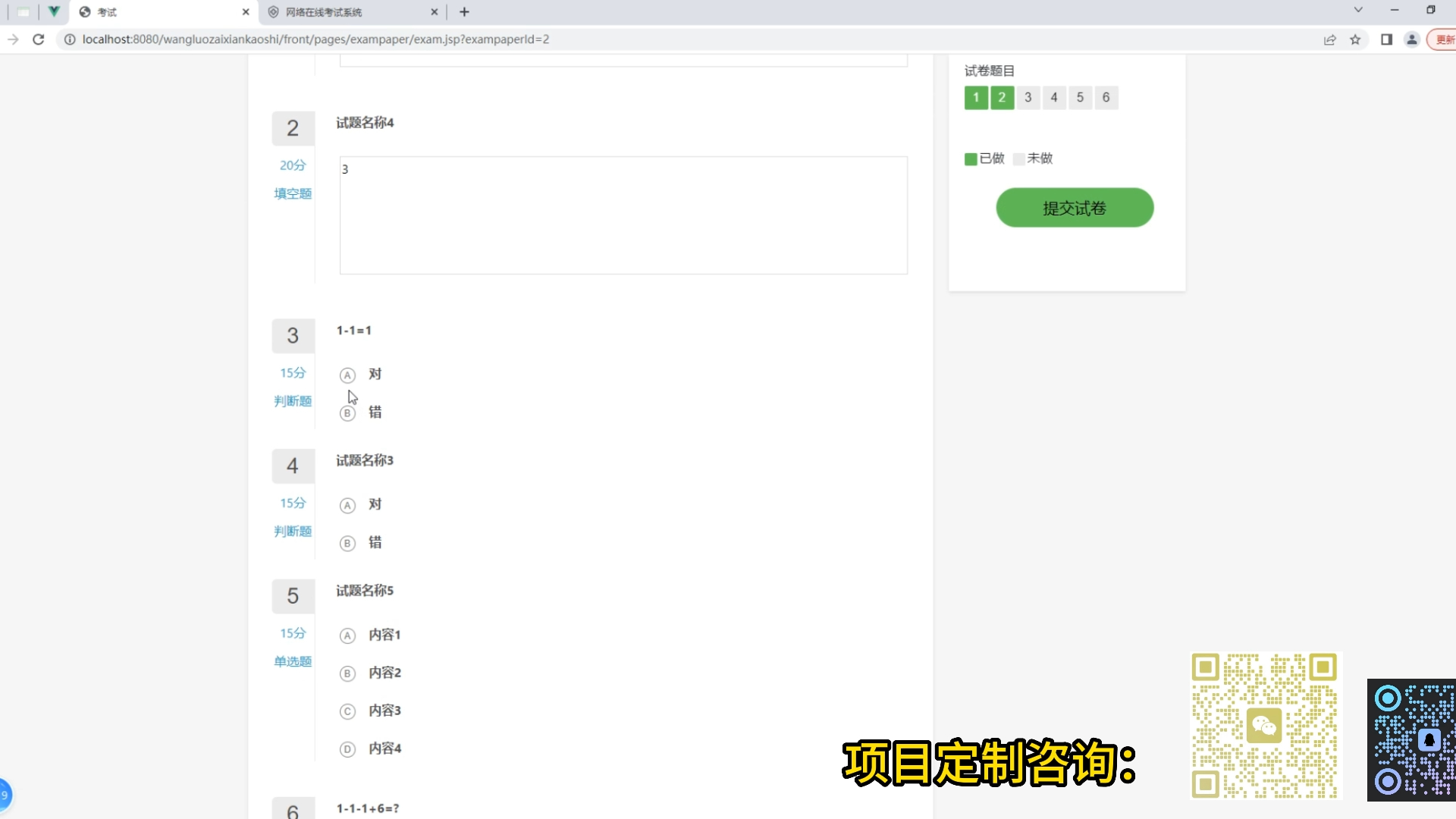Jump to question 6 in navigator

(1106, 98)
